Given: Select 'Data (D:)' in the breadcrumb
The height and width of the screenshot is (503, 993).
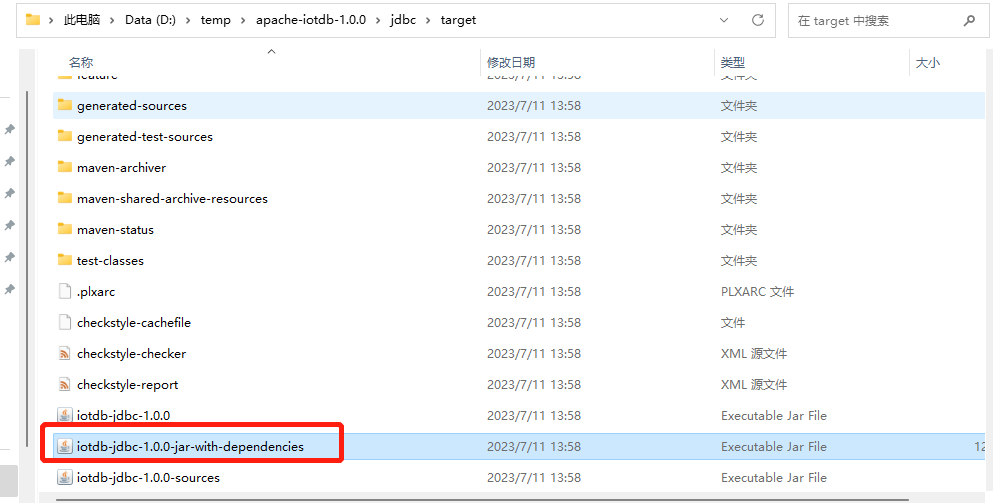Looking at the screenshot, I should pyautogui.click(x=150, y=20).
